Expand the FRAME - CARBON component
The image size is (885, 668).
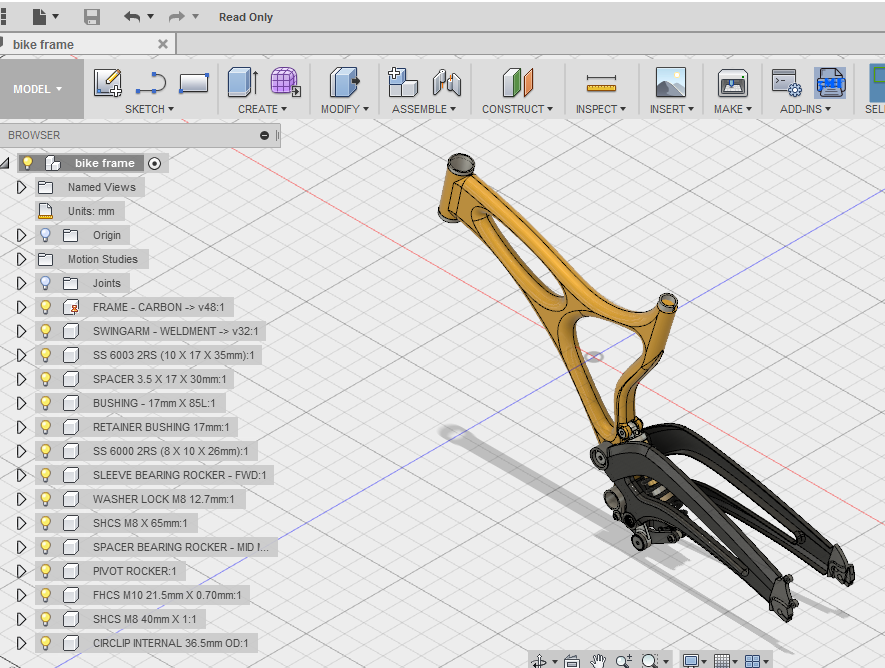tap(21, 307)
